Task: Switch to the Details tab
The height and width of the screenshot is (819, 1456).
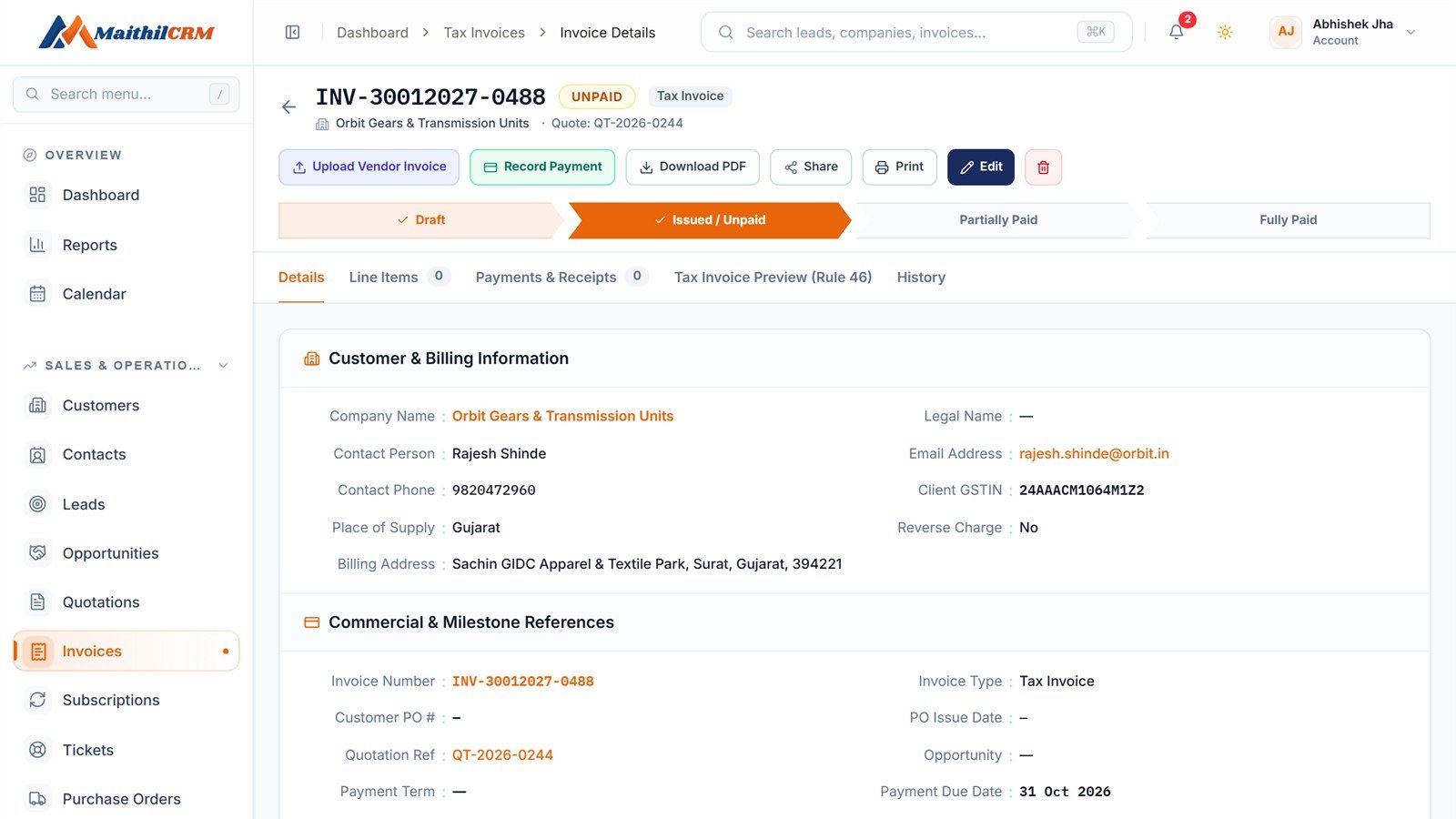Action: pyautogui.click(x=301, y=278)
